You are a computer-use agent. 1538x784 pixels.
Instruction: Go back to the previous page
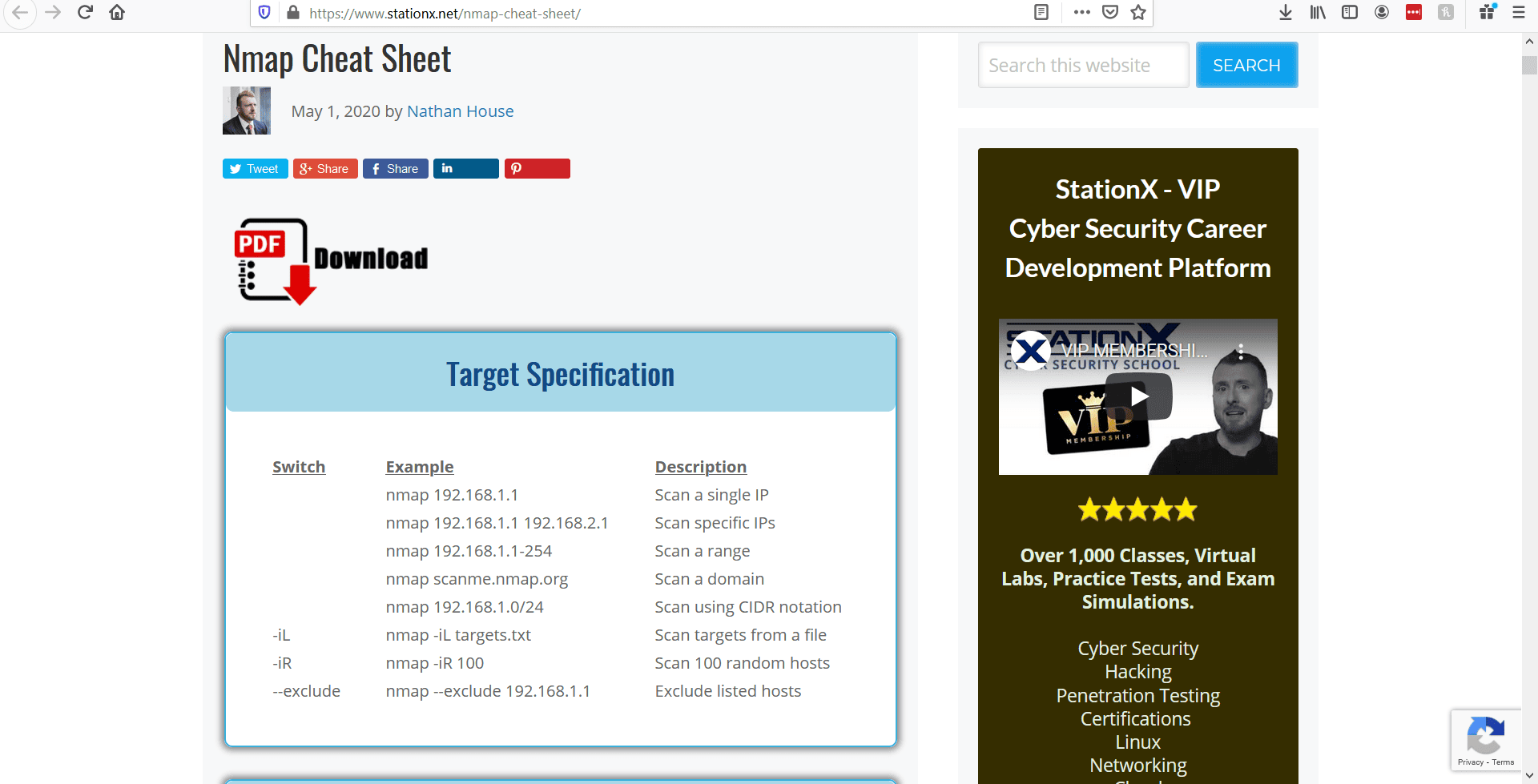(20, 13)
